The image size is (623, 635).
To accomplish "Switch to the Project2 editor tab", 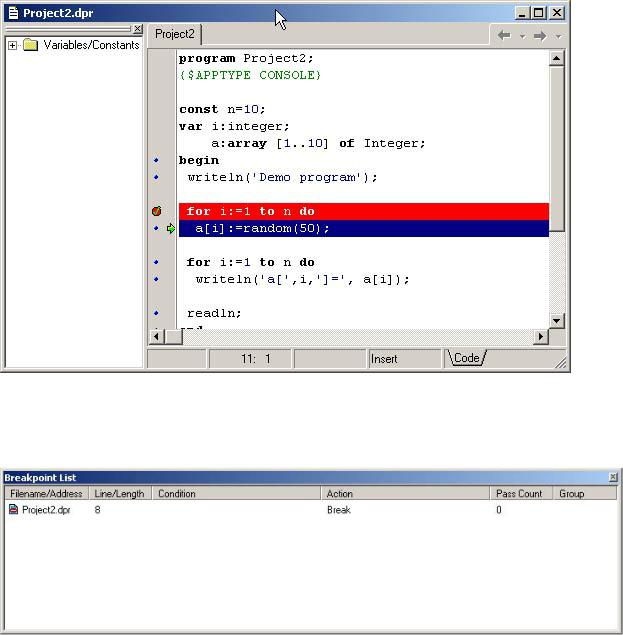I will (175, 34).
